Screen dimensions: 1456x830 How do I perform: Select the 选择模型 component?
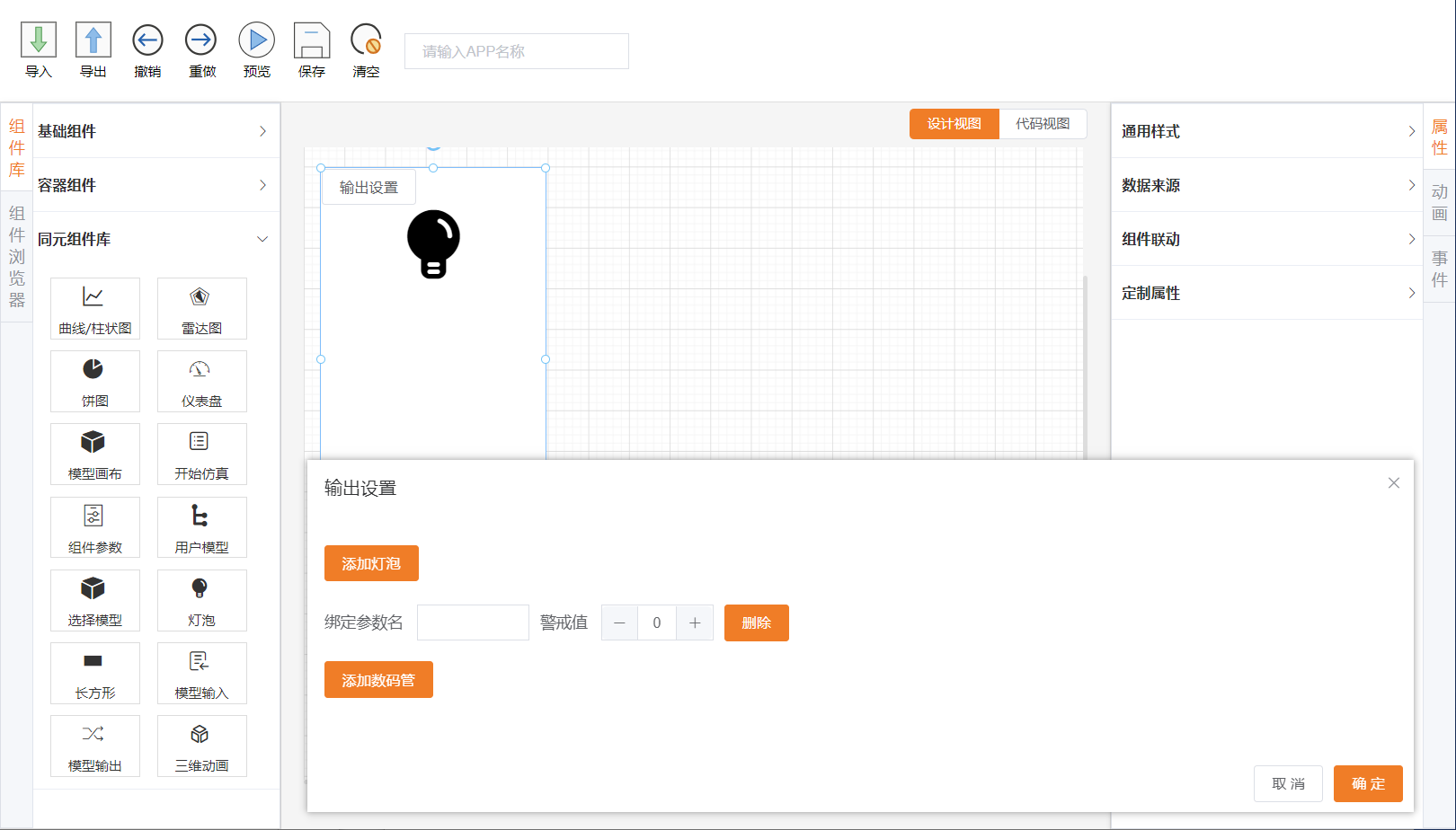click(95, 600)
